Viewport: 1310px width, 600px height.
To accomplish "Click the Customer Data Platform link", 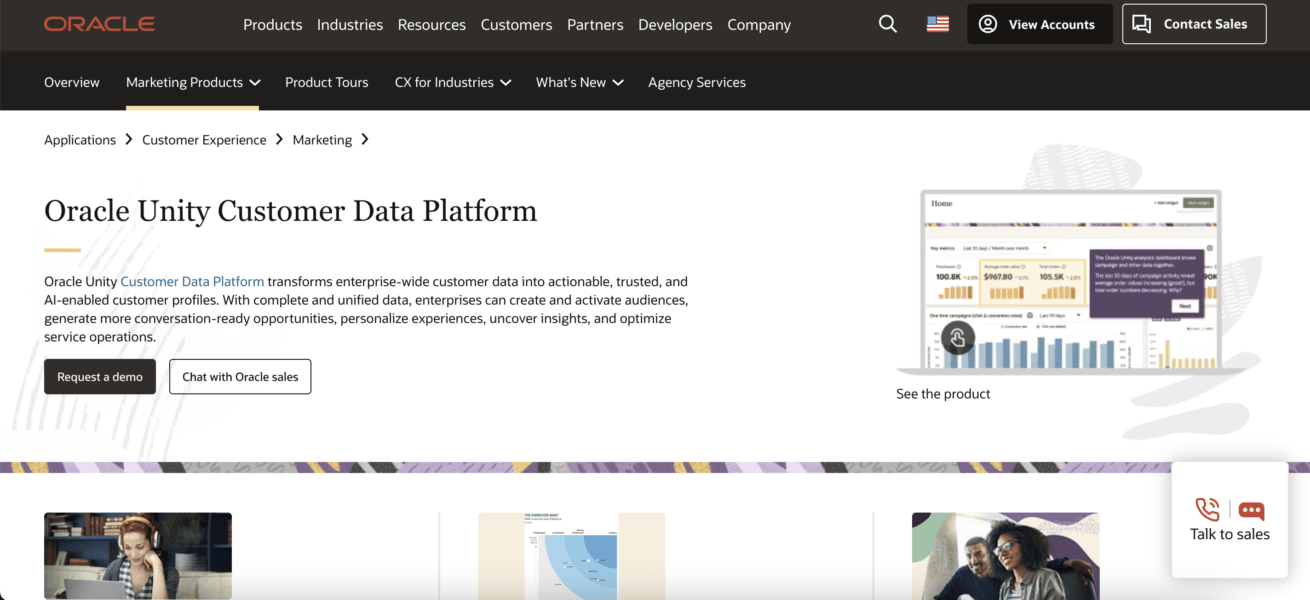I will [x=191, y=281].
